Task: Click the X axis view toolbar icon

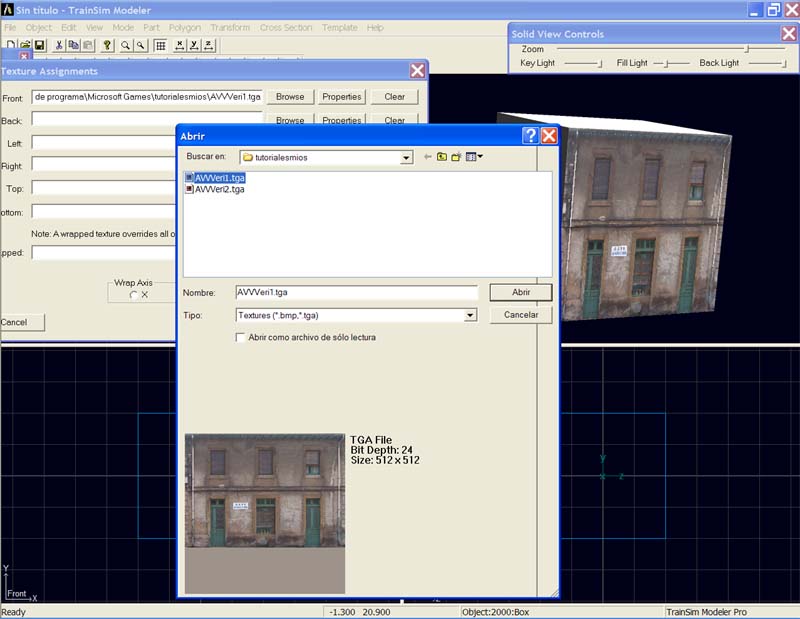Action: pyautogui.click(x=179, y=45)
